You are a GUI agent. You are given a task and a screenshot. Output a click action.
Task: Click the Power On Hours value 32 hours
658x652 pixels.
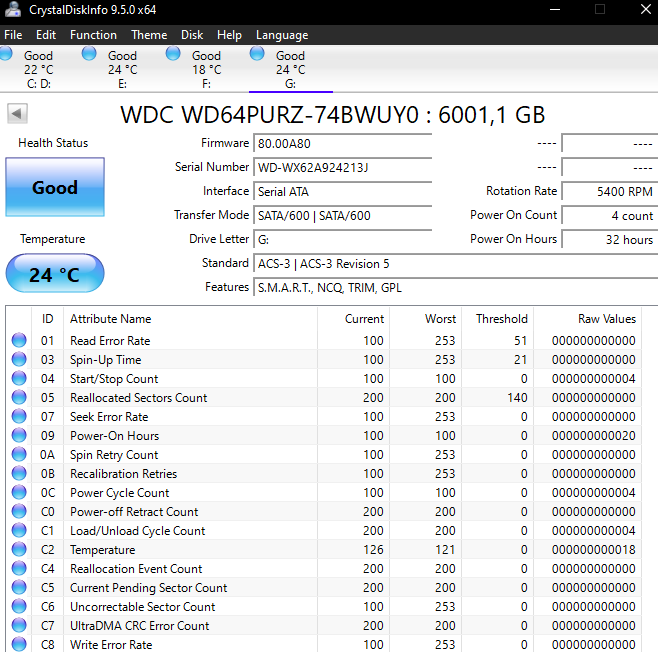610,239
